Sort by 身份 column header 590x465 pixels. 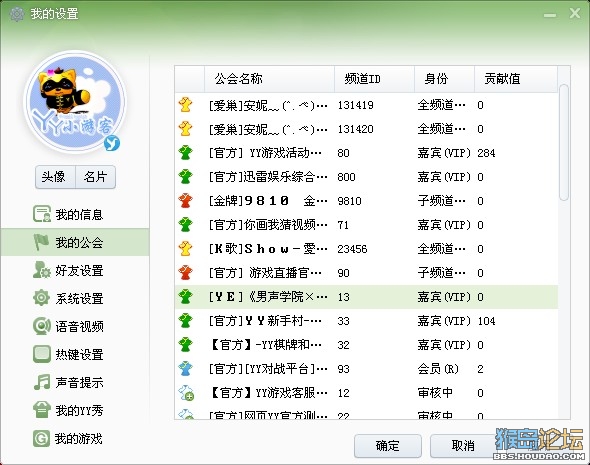[x=444, y=79]
